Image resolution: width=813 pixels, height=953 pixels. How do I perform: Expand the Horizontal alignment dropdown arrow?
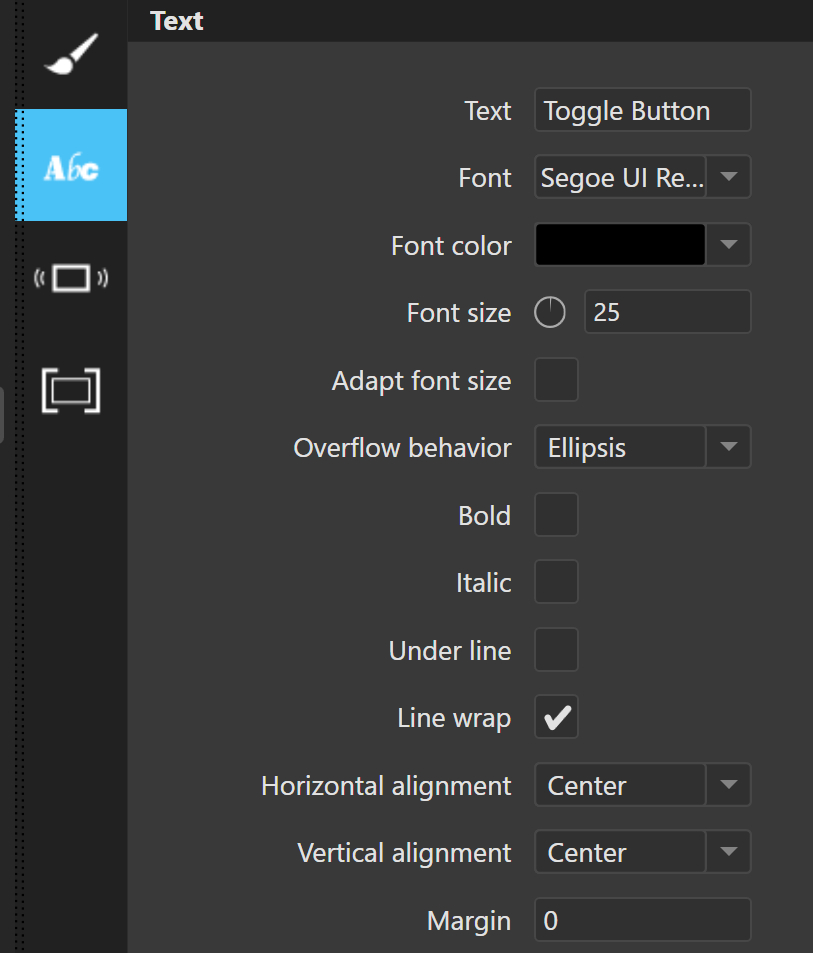729,785
